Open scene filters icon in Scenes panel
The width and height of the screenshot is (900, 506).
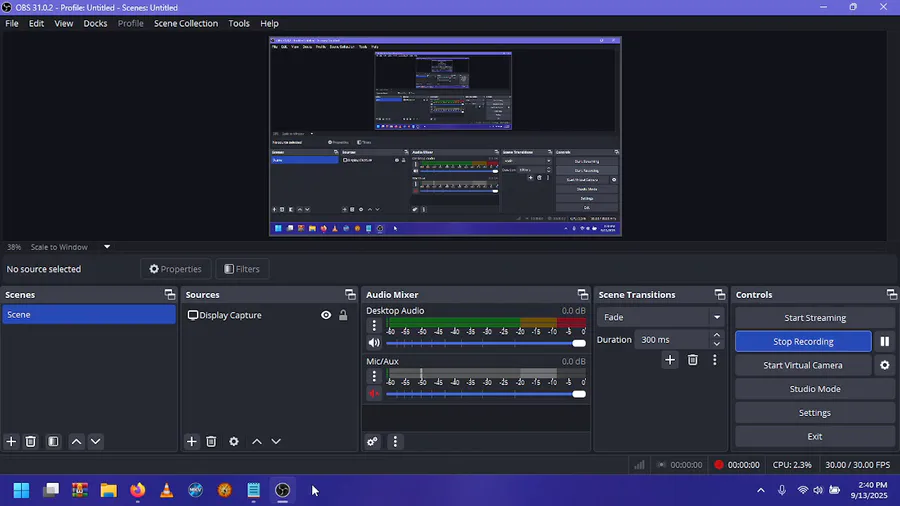click(53, 442)
